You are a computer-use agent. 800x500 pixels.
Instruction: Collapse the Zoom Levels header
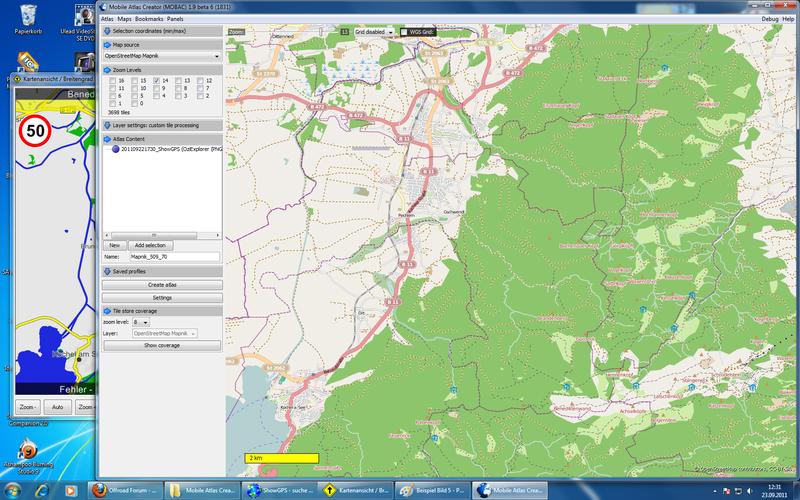pyautogui.click(x=162, y=70)
